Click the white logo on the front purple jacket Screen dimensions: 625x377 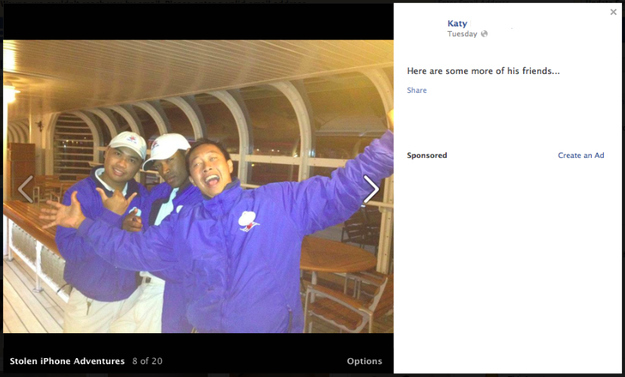(x=248, y=221)
